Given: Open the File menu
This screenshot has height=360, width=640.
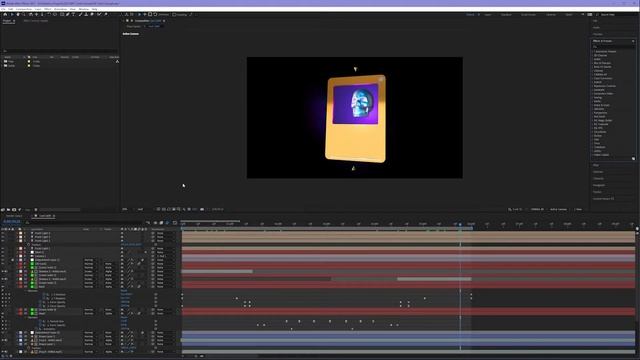Looking at the screenshot, I should [x=3, y=9].
